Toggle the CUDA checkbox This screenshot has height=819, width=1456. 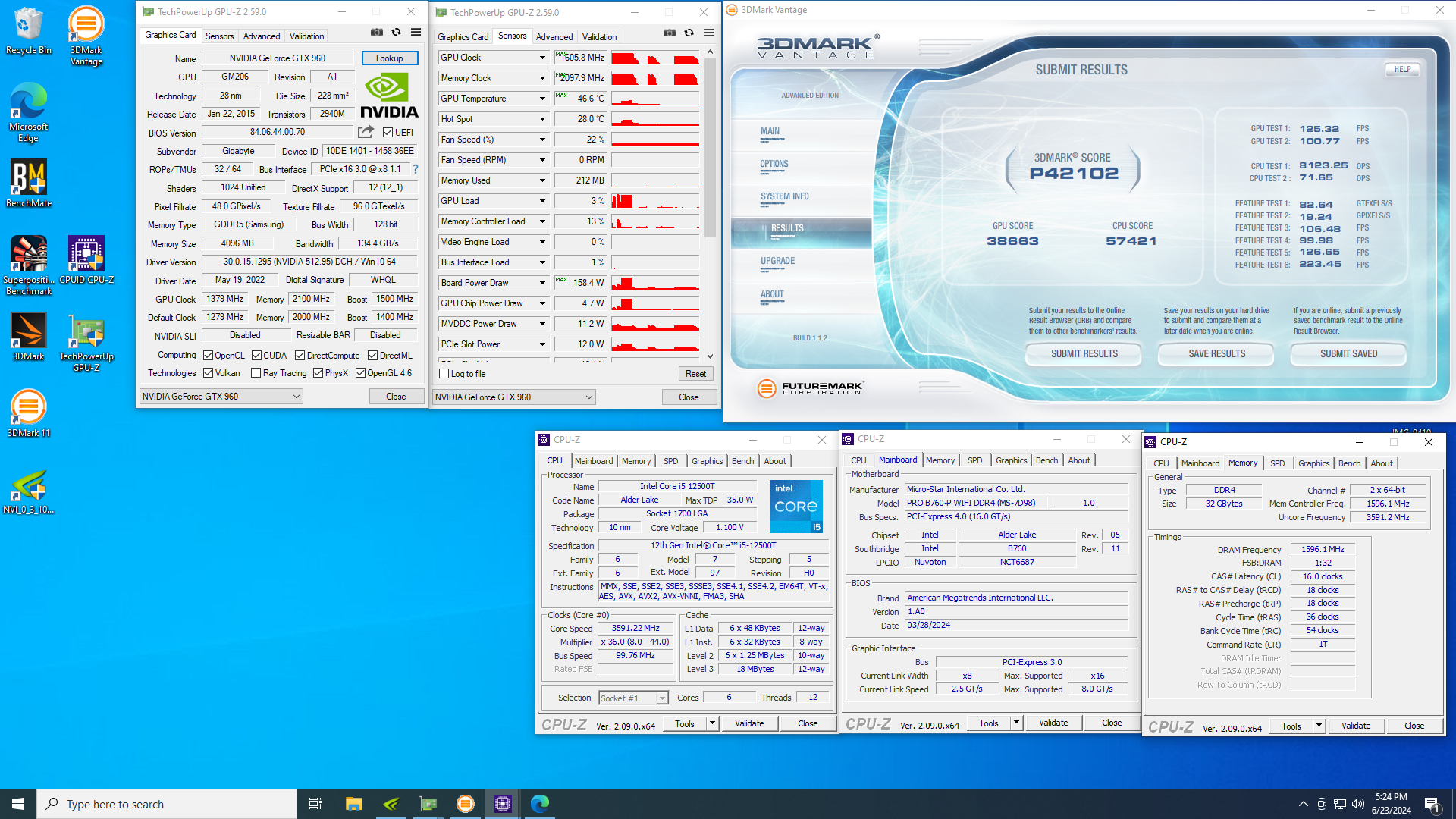256,356
